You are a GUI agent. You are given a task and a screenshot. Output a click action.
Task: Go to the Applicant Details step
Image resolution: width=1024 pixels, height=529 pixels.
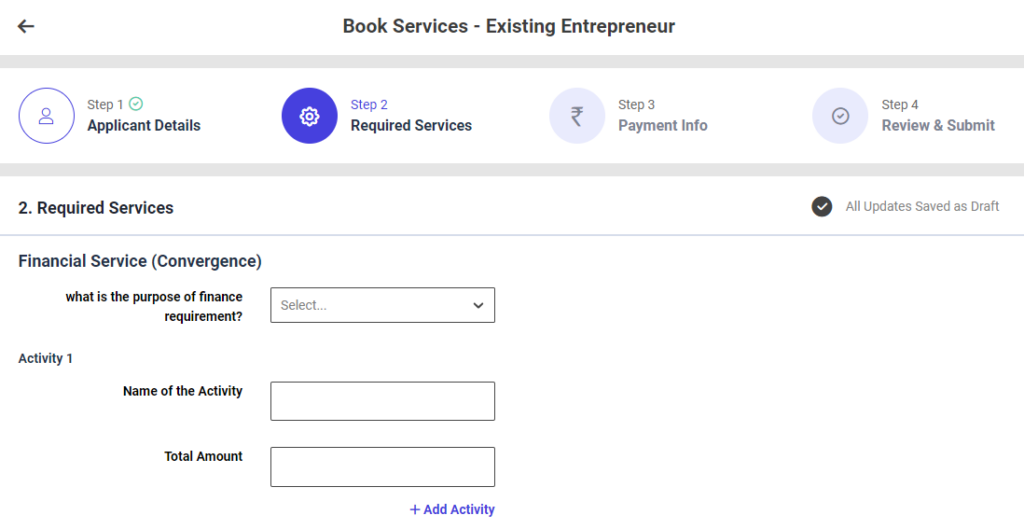click(143, 126)
